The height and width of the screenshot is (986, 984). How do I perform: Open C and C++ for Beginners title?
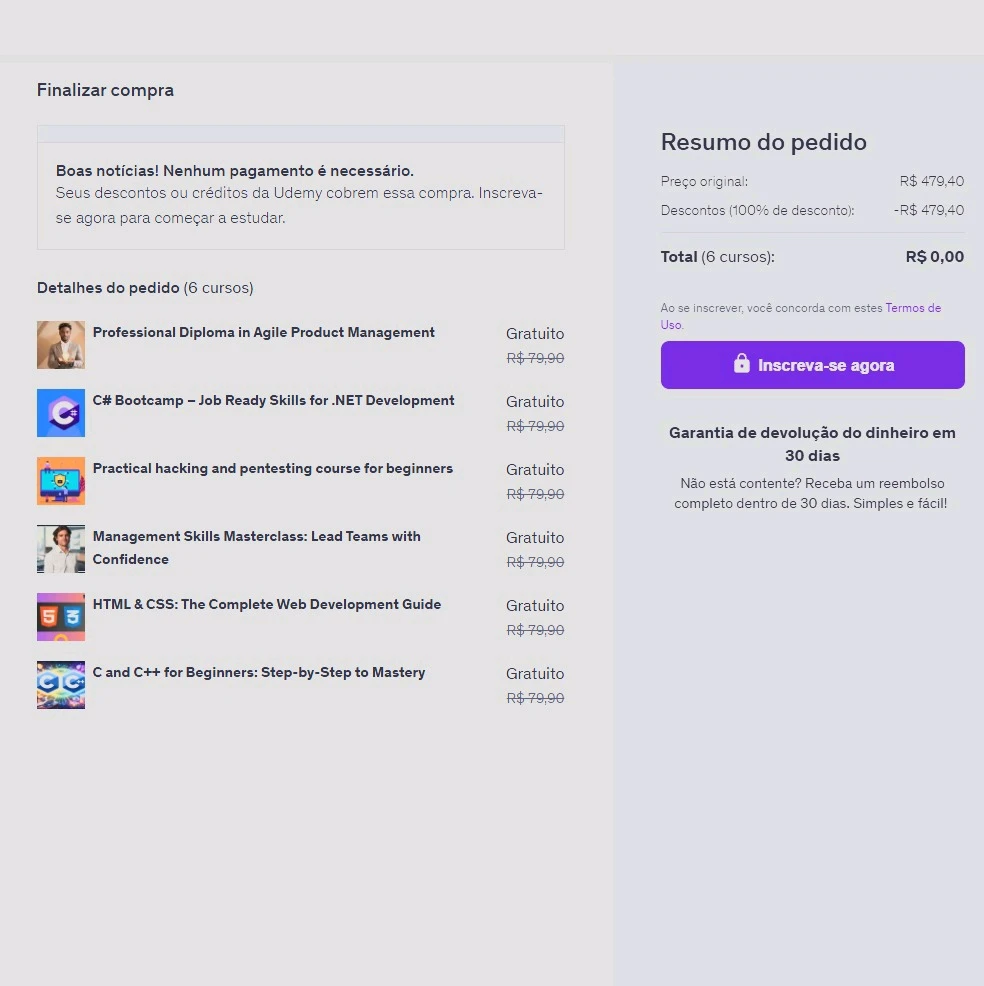point(259,673)
